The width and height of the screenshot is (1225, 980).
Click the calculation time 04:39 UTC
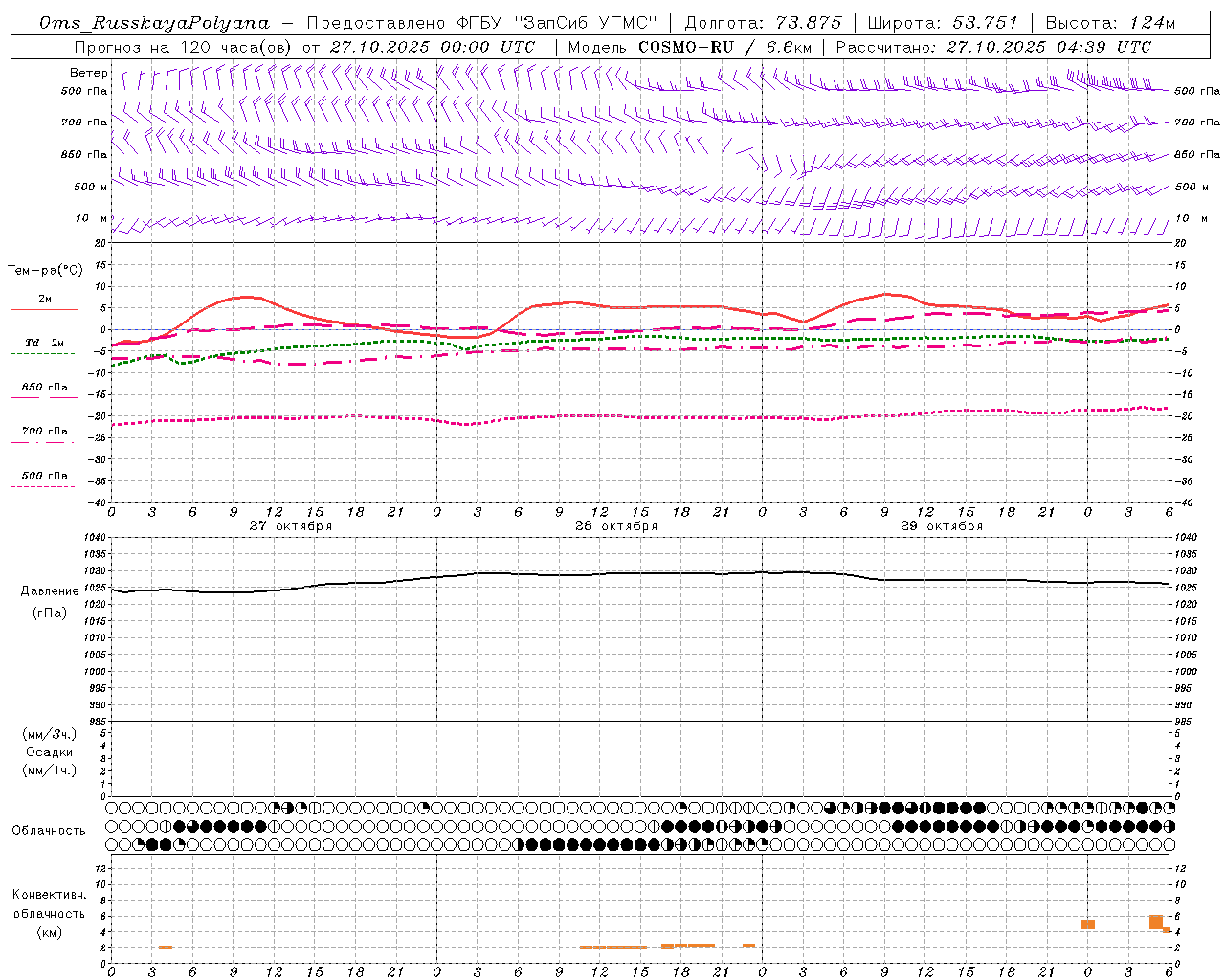pyautogui.click(x=1103, y=47)
